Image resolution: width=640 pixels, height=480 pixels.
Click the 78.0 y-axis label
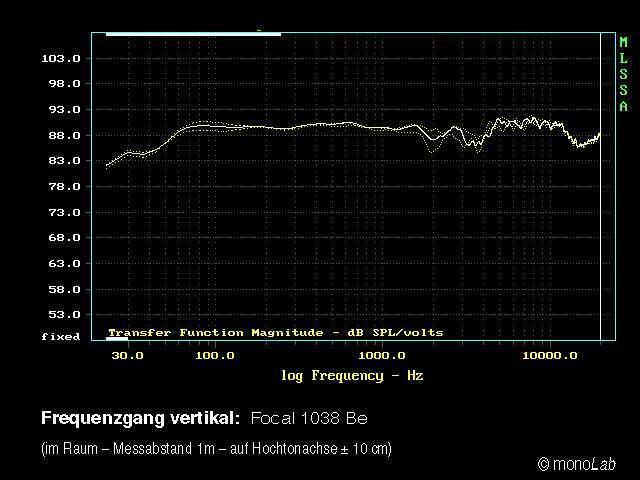[x=64, y=187]
